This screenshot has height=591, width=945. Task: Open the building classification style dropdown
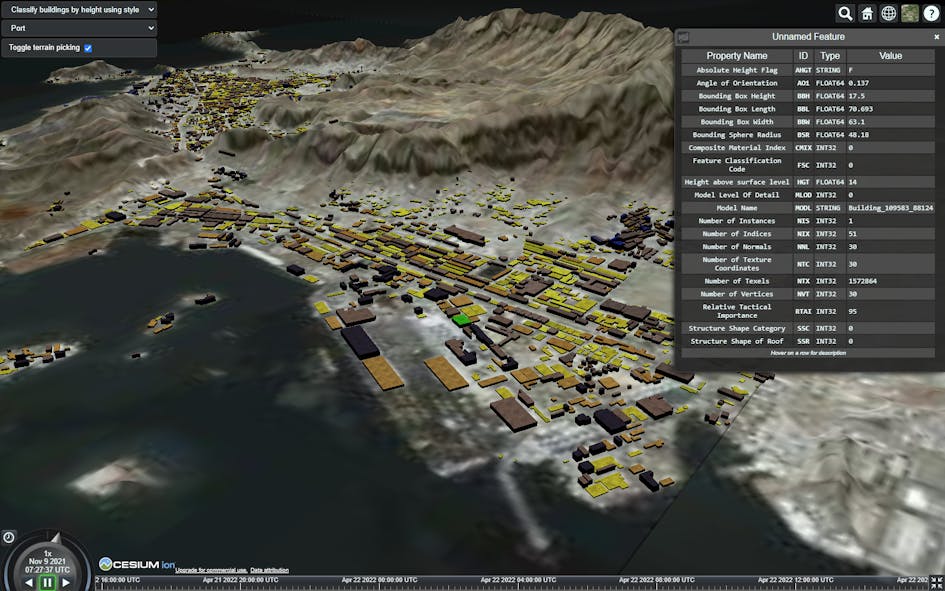click(x=80, y=10)
